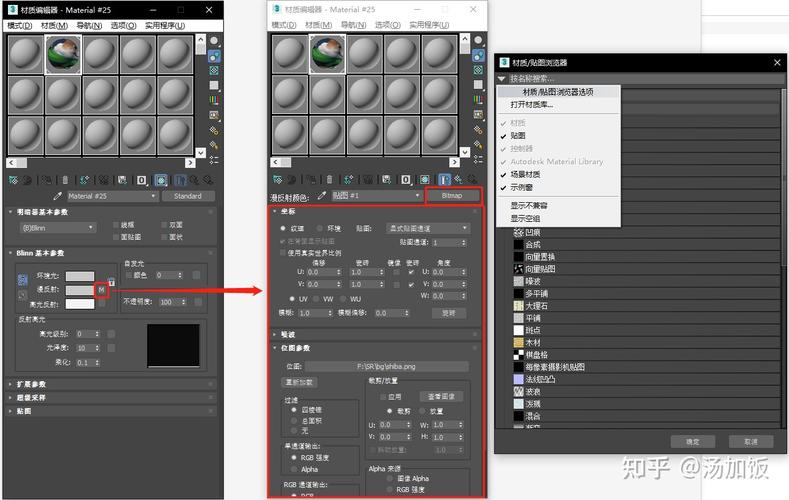Click the material eyedropper next to Material #25

(x=57, y=196)
